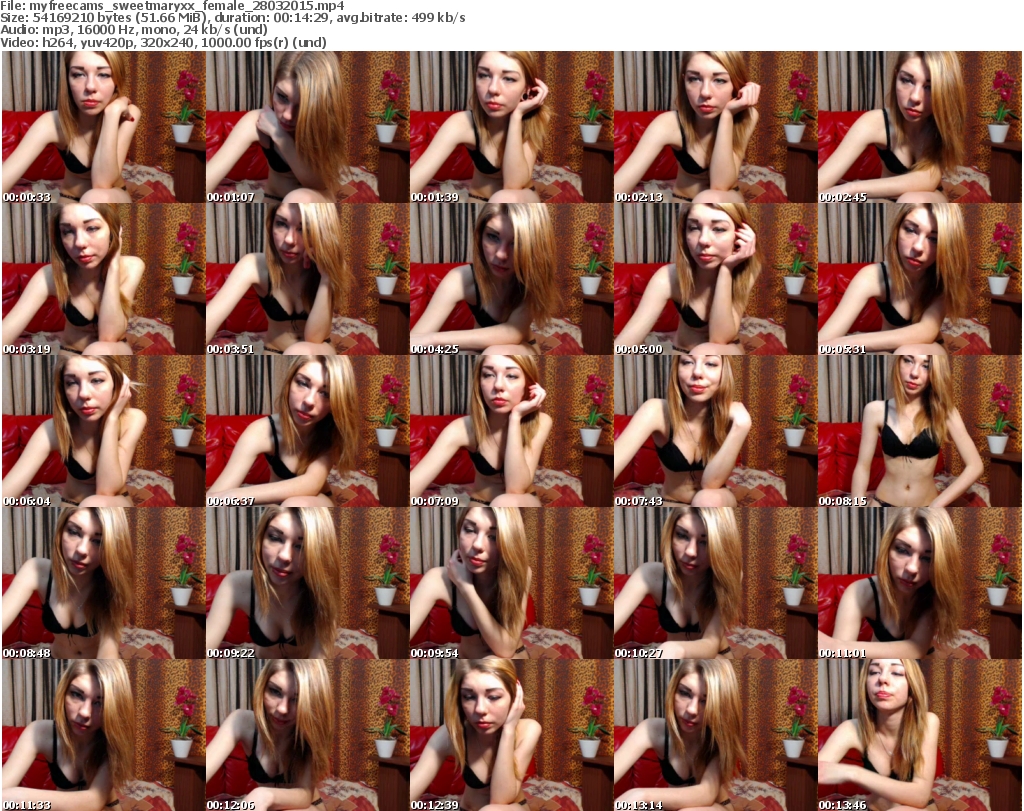Click the Audio mp3 info line
Screen dimensions: 1024x811
click(134, 30)
